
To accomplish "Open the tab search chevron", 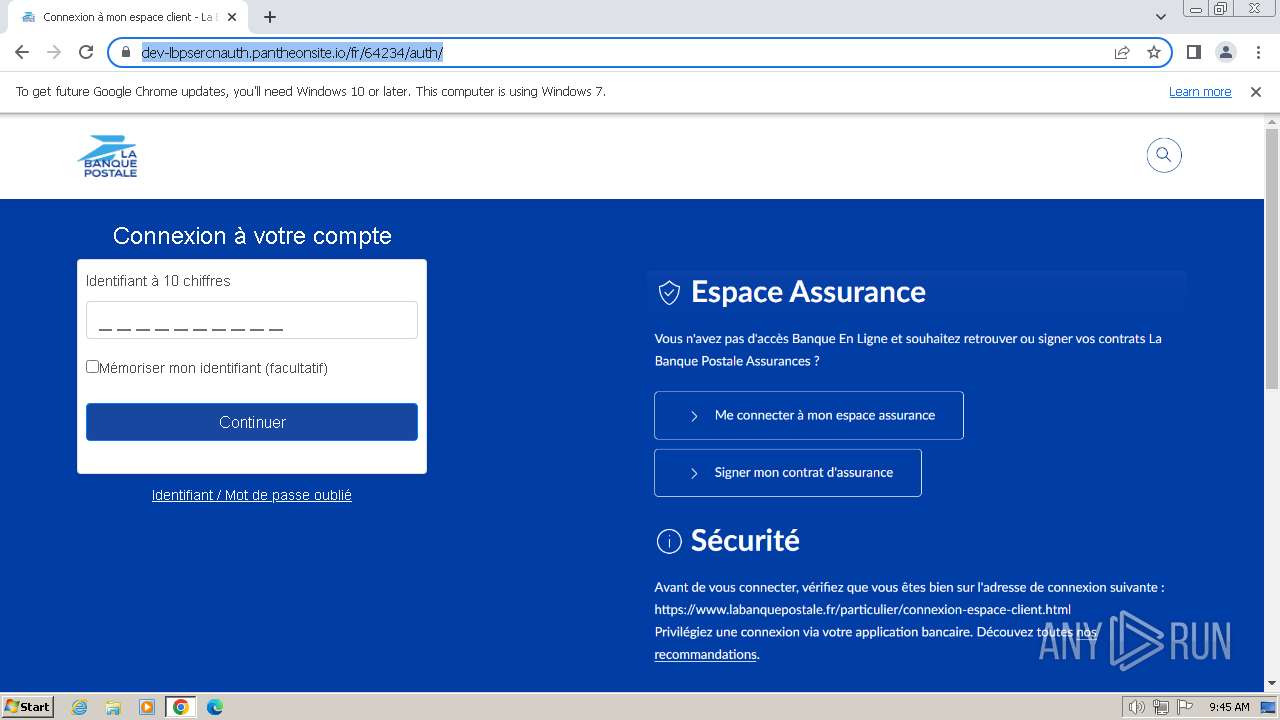I will [1161, 17].
